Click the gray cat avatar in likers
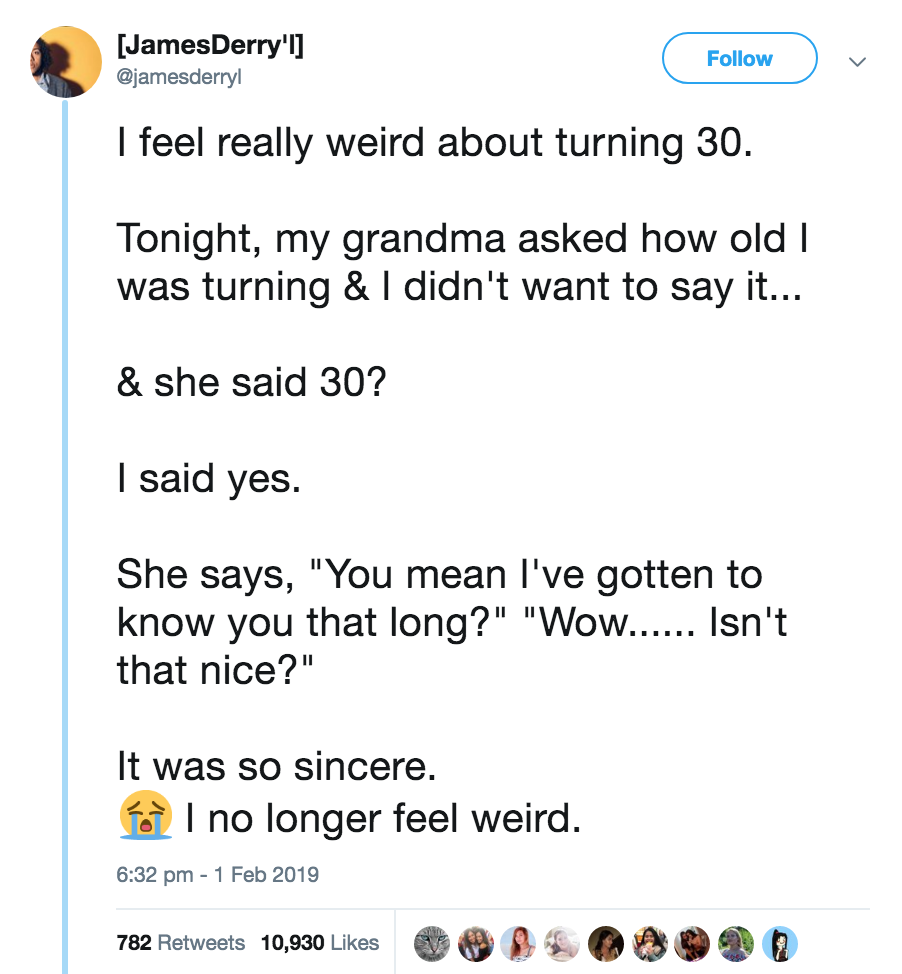This screenshot has width=902, height=974. (432, 942)
